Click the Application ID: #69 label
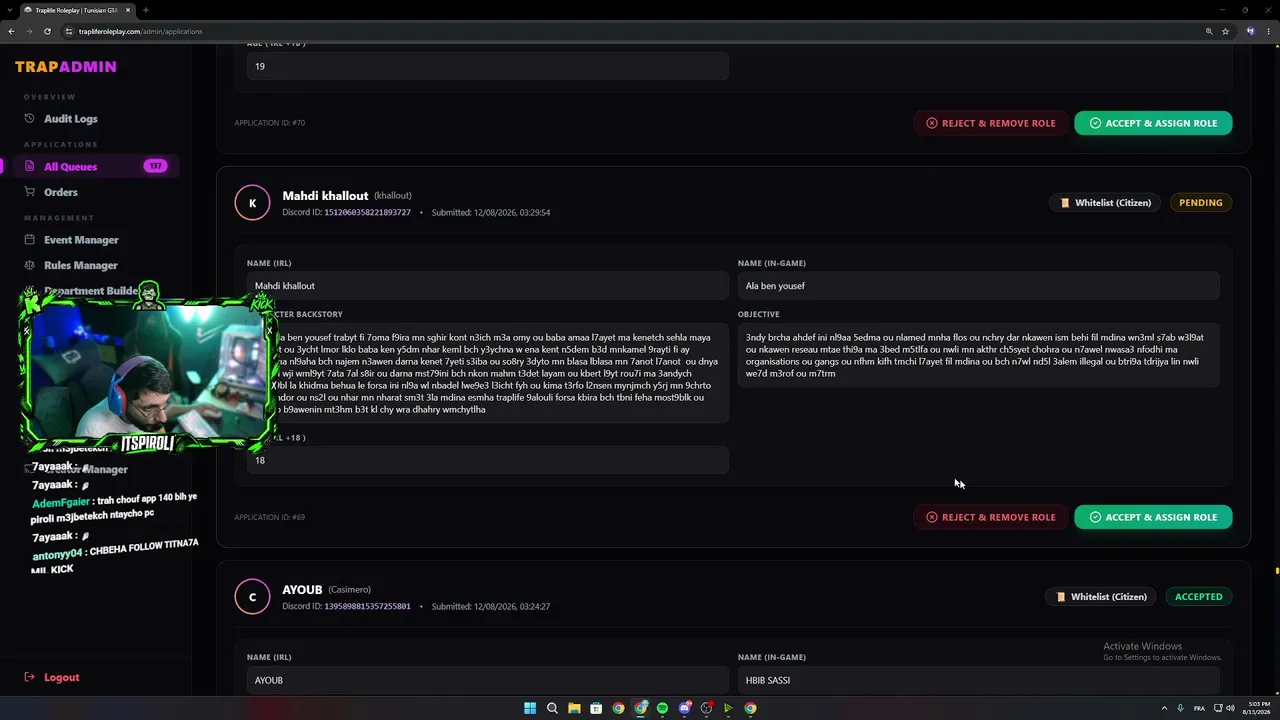 pos(270,517)
